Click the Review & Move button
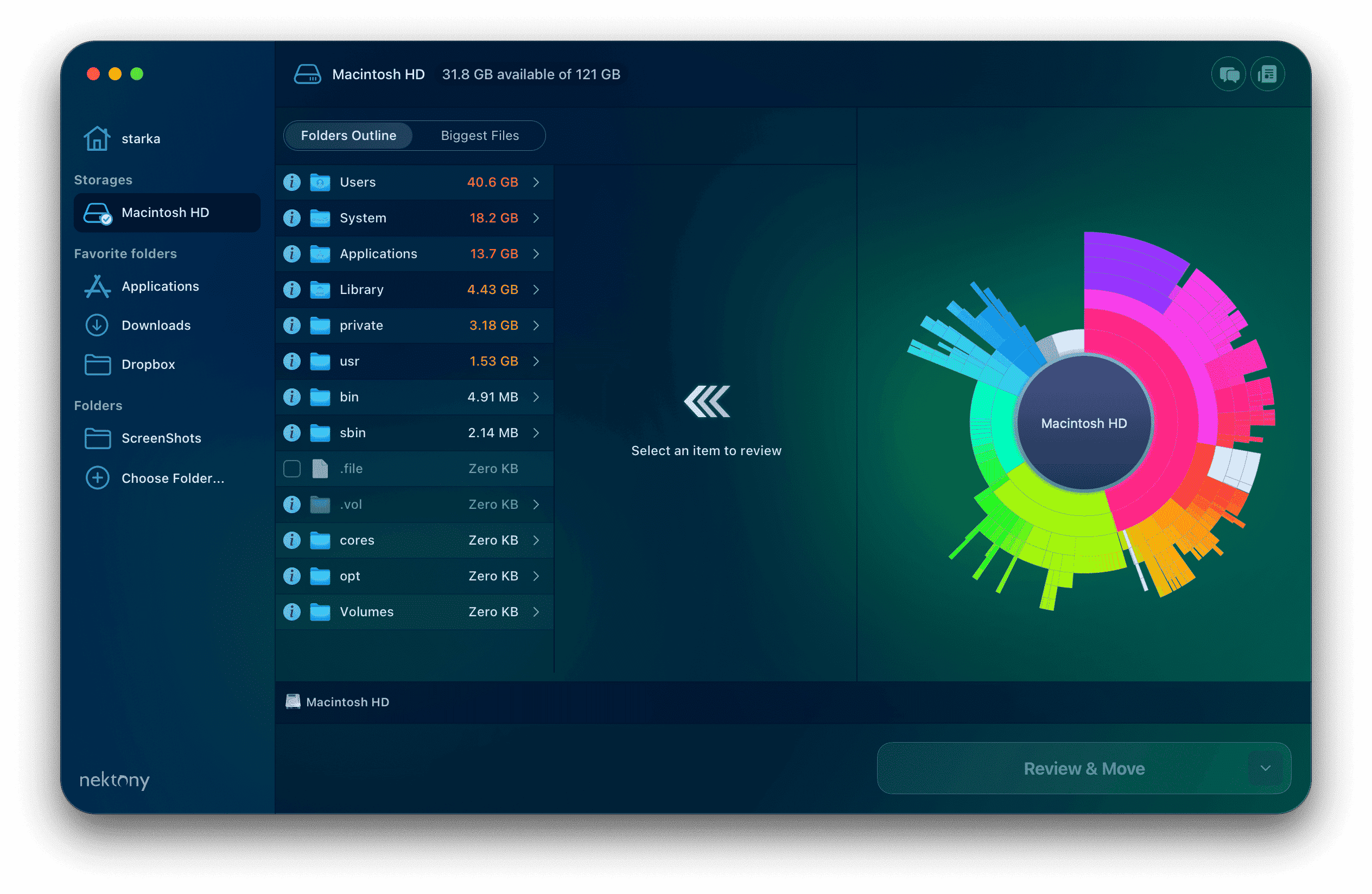 1084,769
